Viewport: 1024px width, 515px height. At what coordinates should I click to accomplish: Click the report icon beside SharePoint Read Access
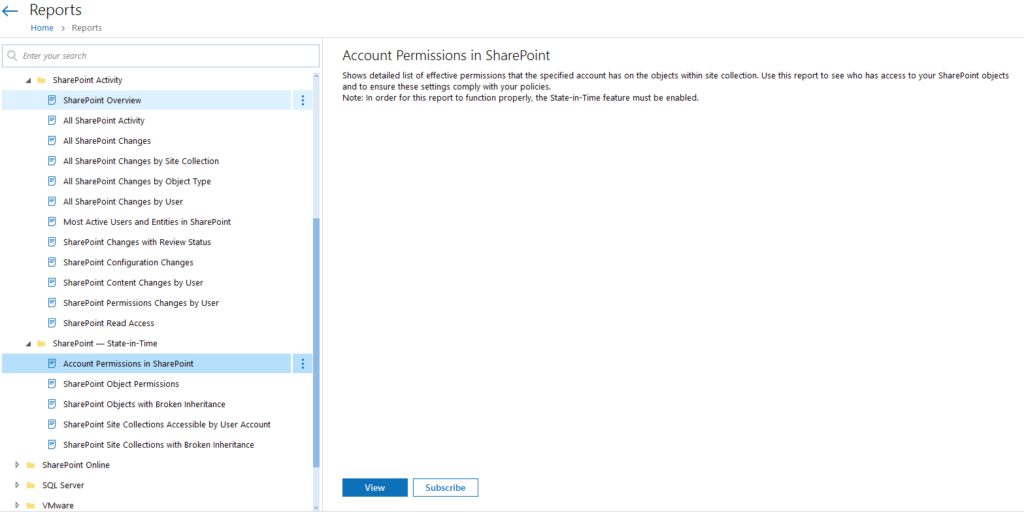tap(52, 323)
